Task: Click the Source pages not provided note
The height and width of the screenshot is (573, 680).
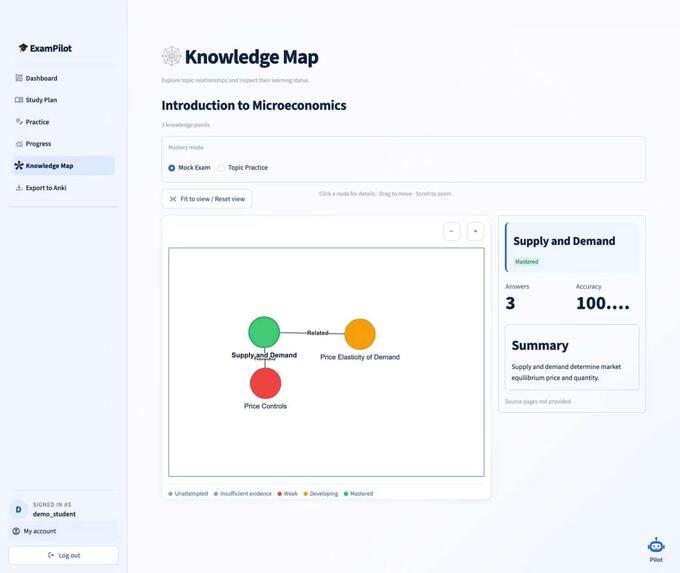Action: click(x=538, y=402)
